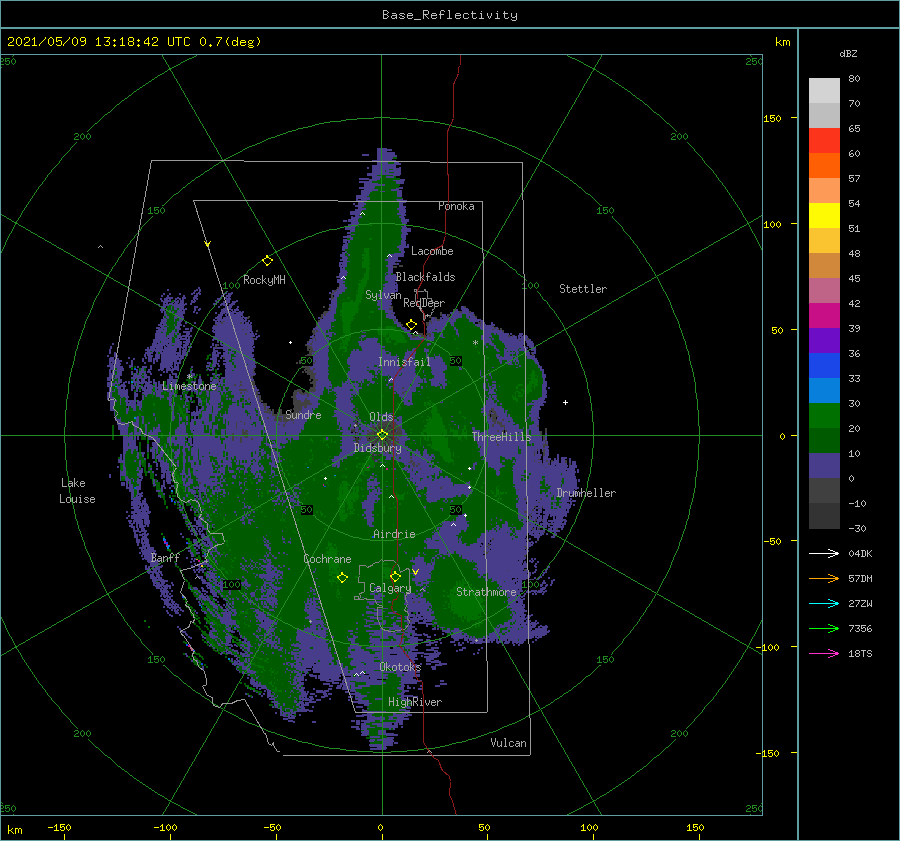900x841 pixels.
Task: Select the slate purple 0–10 dBZ swatch
Action: point(824,466)
